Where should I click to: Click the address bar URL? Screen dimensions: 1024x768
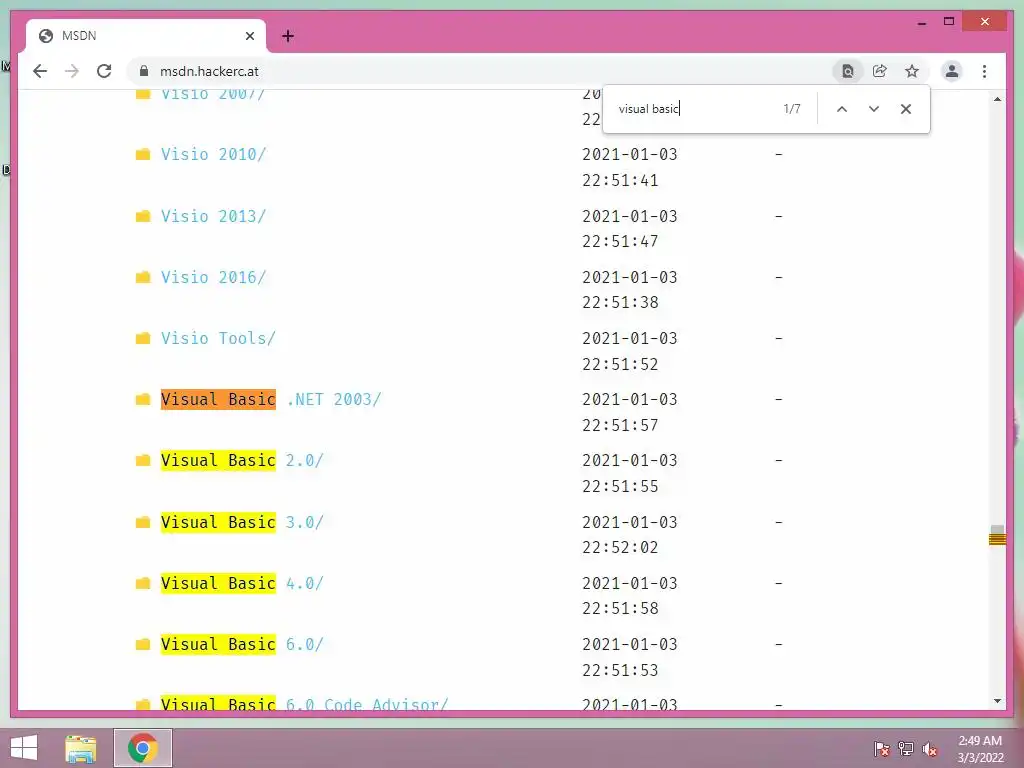[x=209, y=71]
